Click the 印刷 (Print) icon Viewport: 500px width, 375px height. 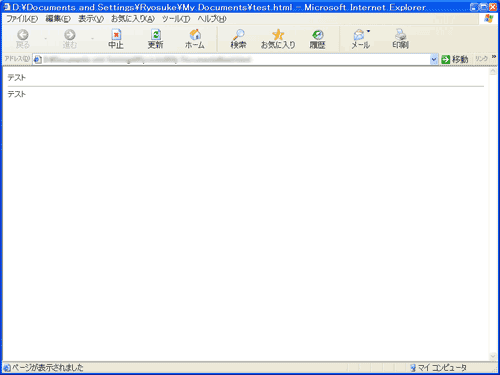(400, 39)
